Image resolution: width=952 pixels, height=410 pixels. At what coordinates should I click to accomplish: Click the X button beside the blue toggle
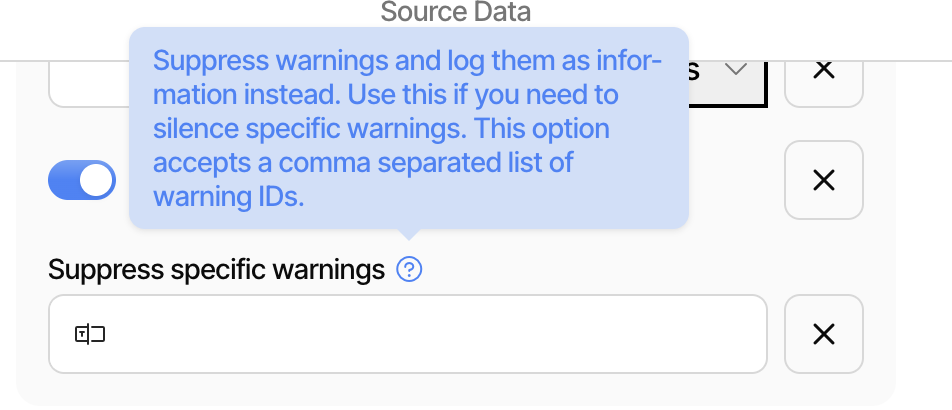pyautogui.click(x=823, y=180)
